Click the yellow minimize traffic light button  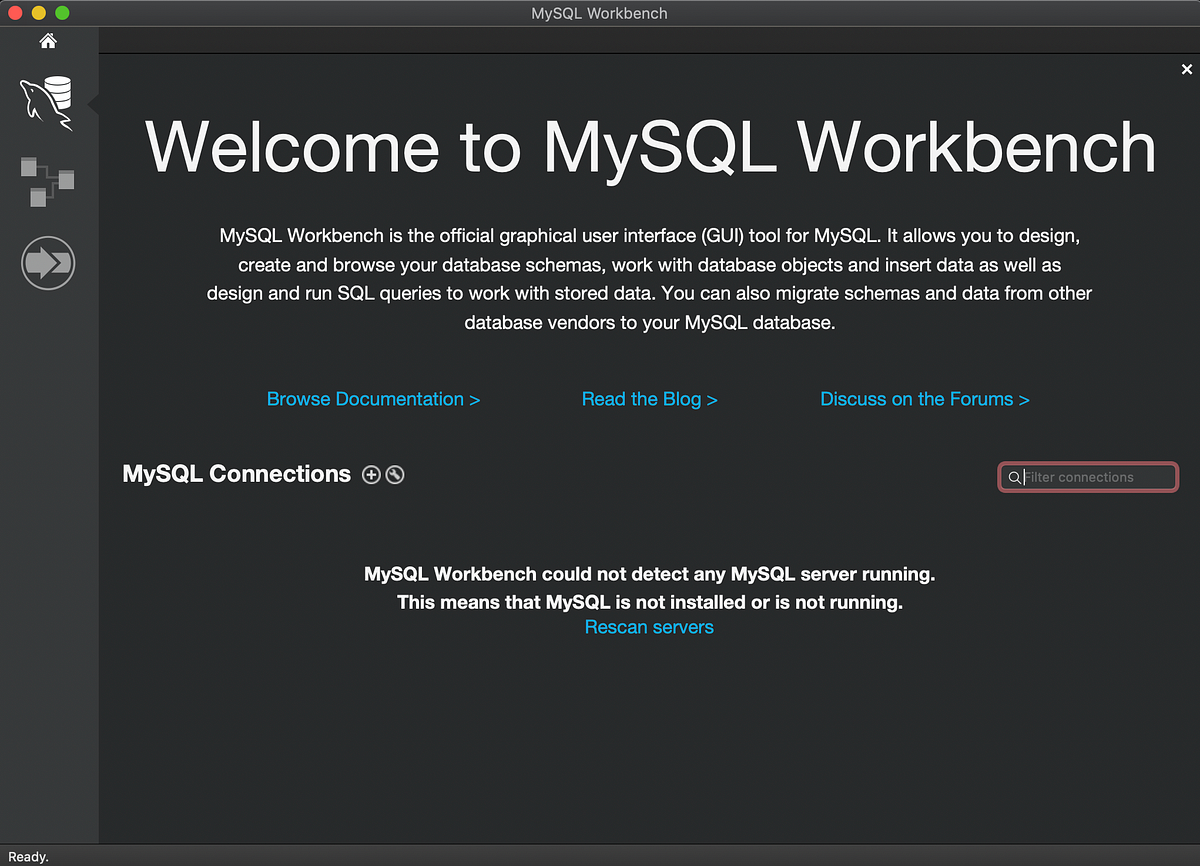pos(37,13)
